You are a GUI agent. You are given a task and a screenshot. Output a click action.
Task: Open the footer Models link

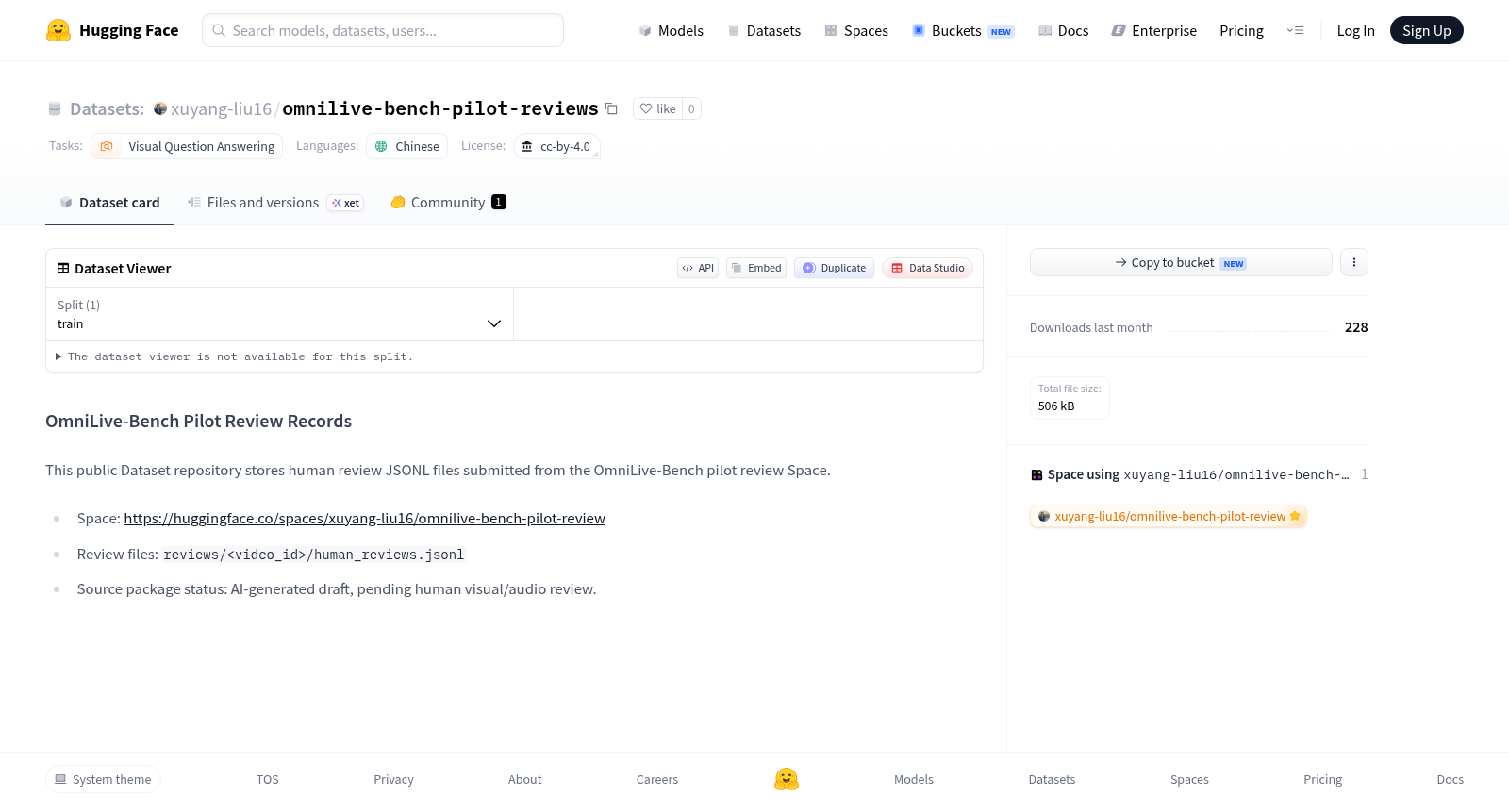point(914,779)
